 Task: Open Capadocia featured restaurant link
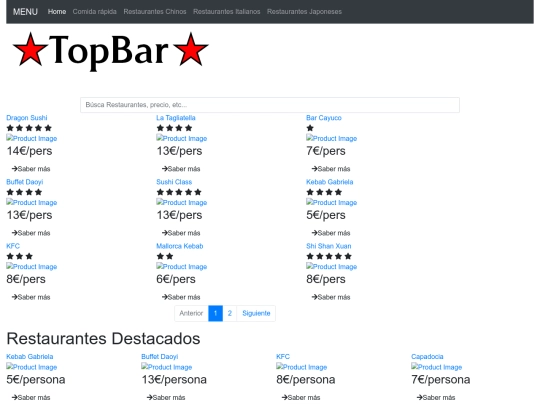pyautogui.click(x=427, y=356)
